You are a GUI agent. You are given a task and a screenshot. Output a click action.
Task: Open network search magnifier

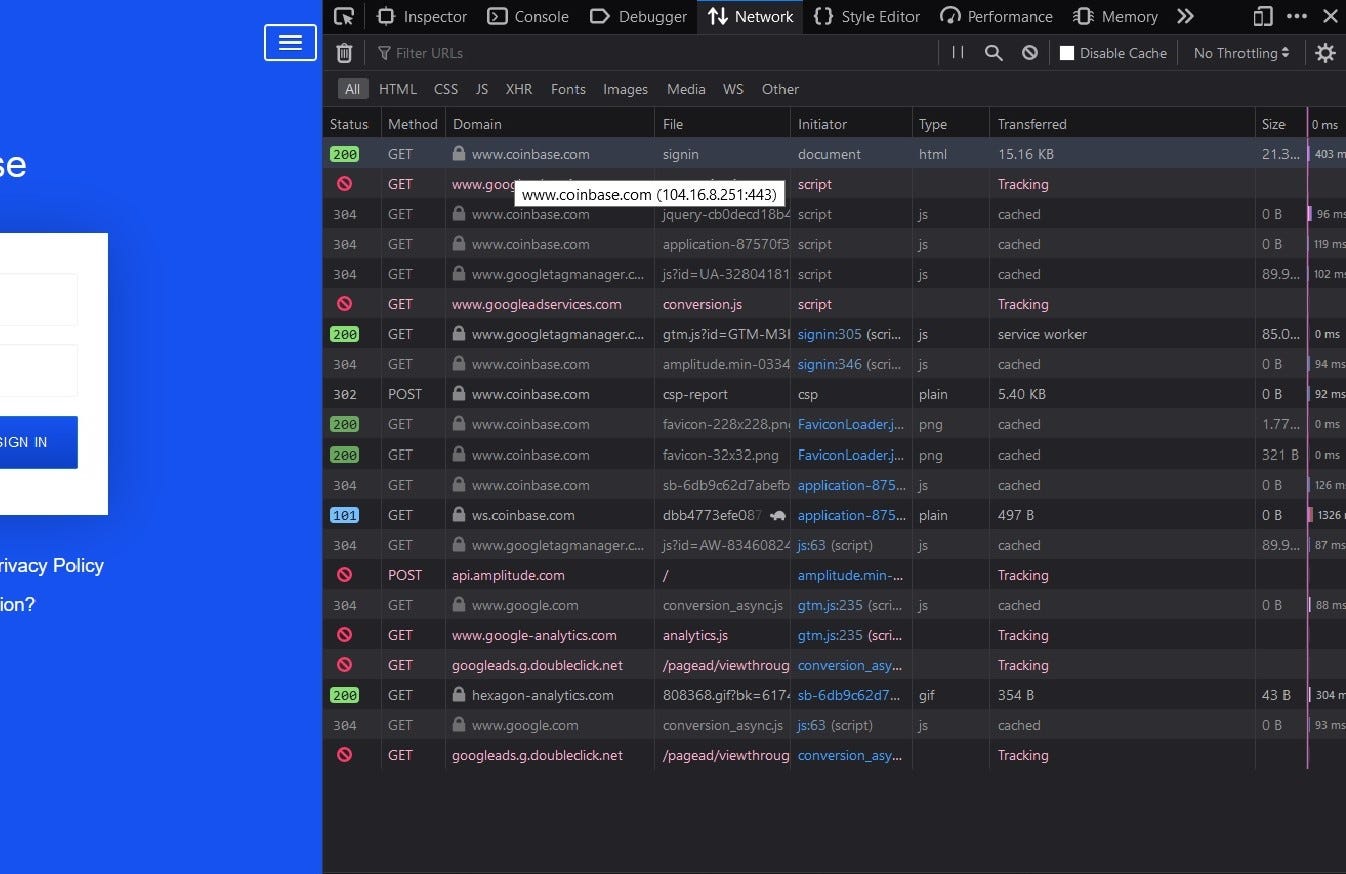[993, 53]
